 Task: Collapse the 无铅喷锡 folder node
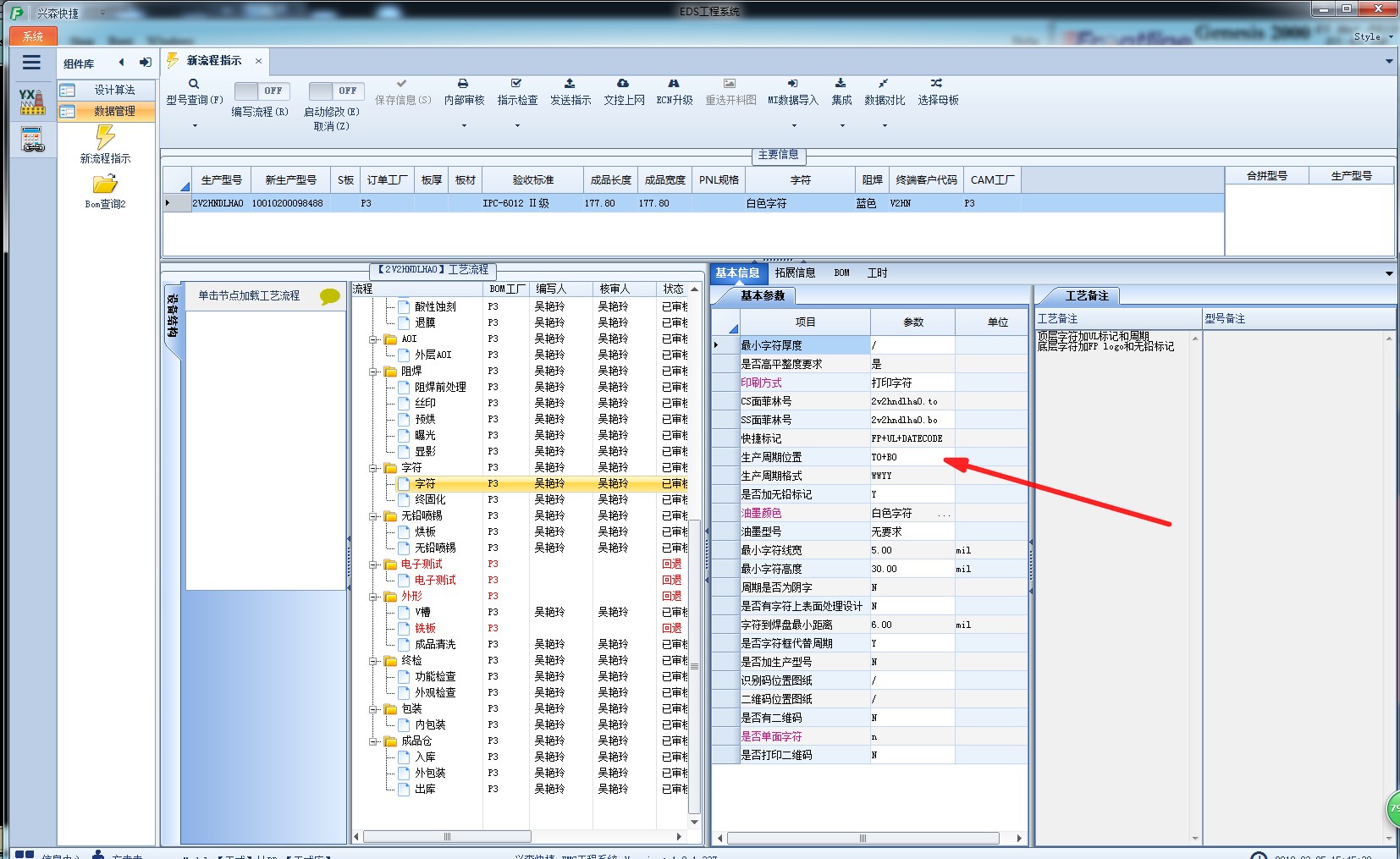coord(373,516)
